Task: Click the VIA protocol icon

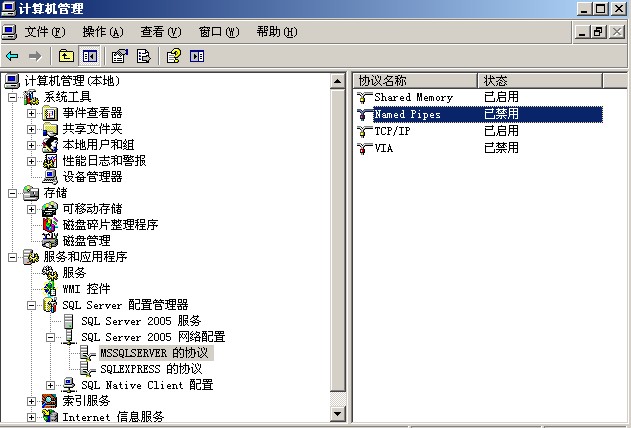Action: (x=364, y=148)
